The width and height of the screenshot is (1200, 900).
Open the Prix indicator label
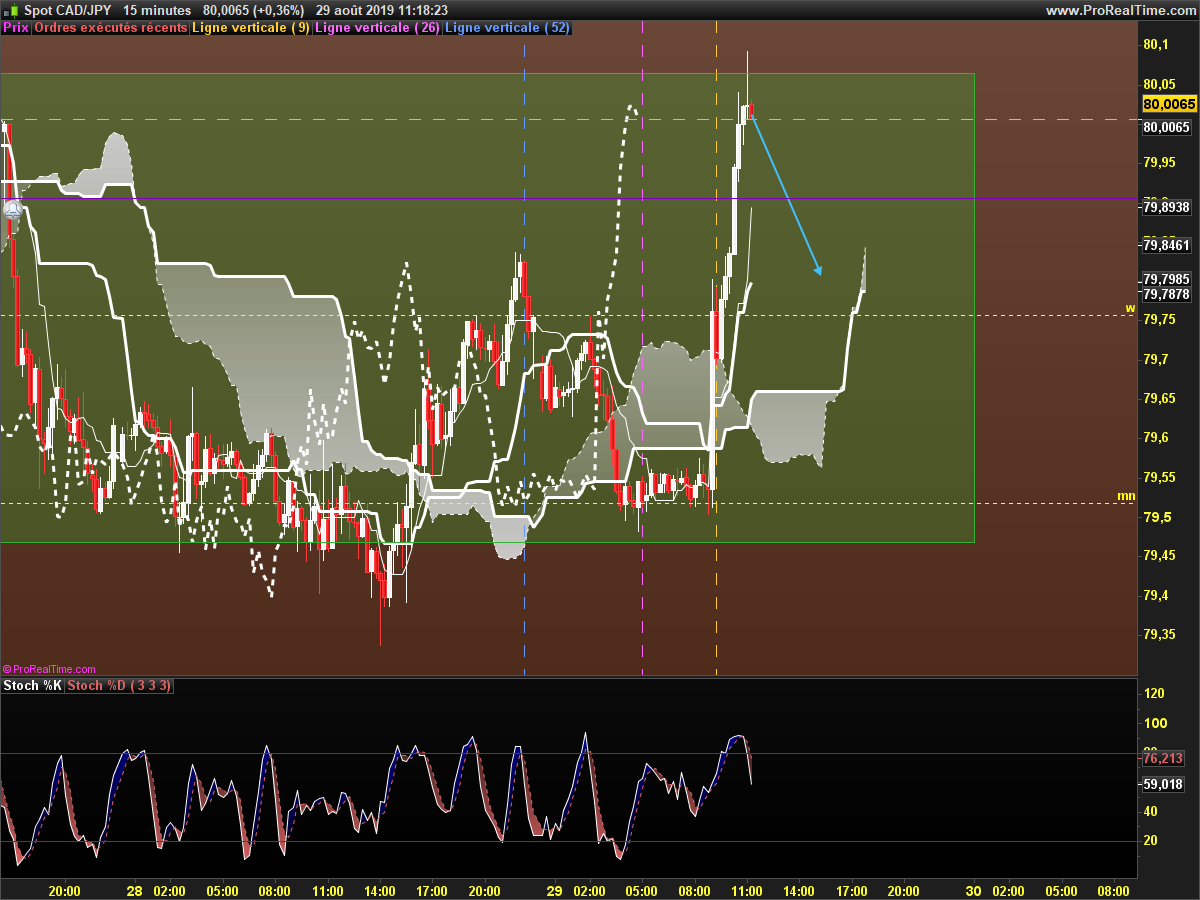pos(16,28)
